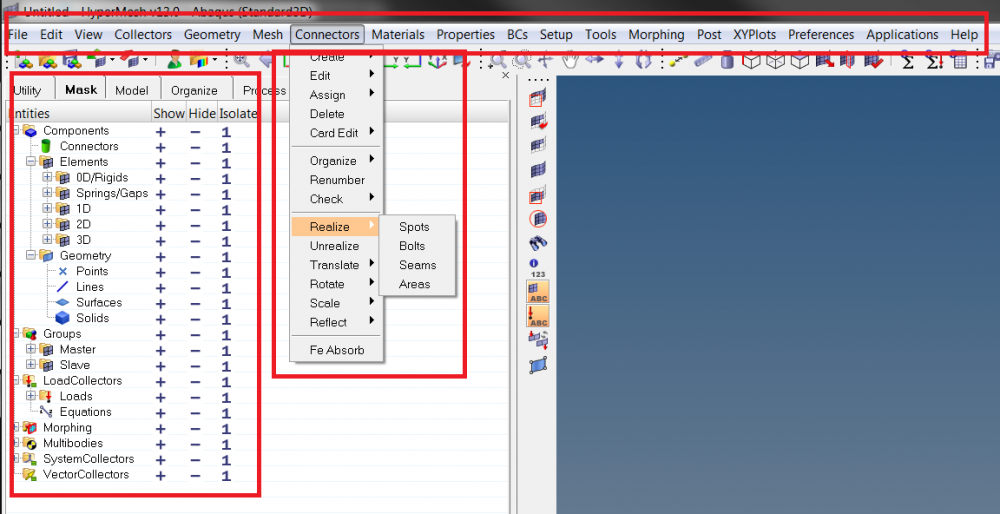Open the Mesh menu
Screen dimensions: 1000x514
tap(268, 34)
